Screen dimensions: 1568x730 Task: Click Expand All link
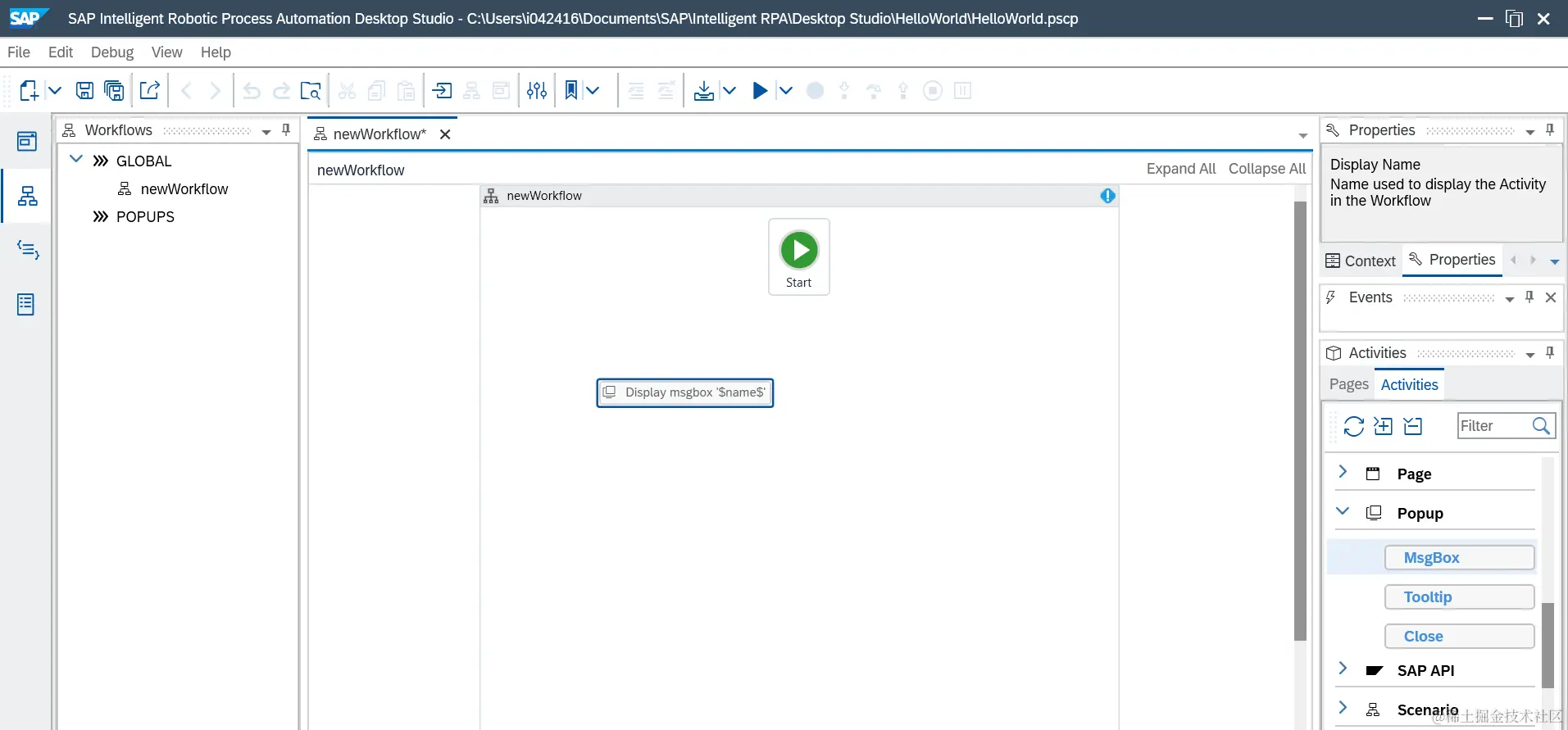point(1181,169)
